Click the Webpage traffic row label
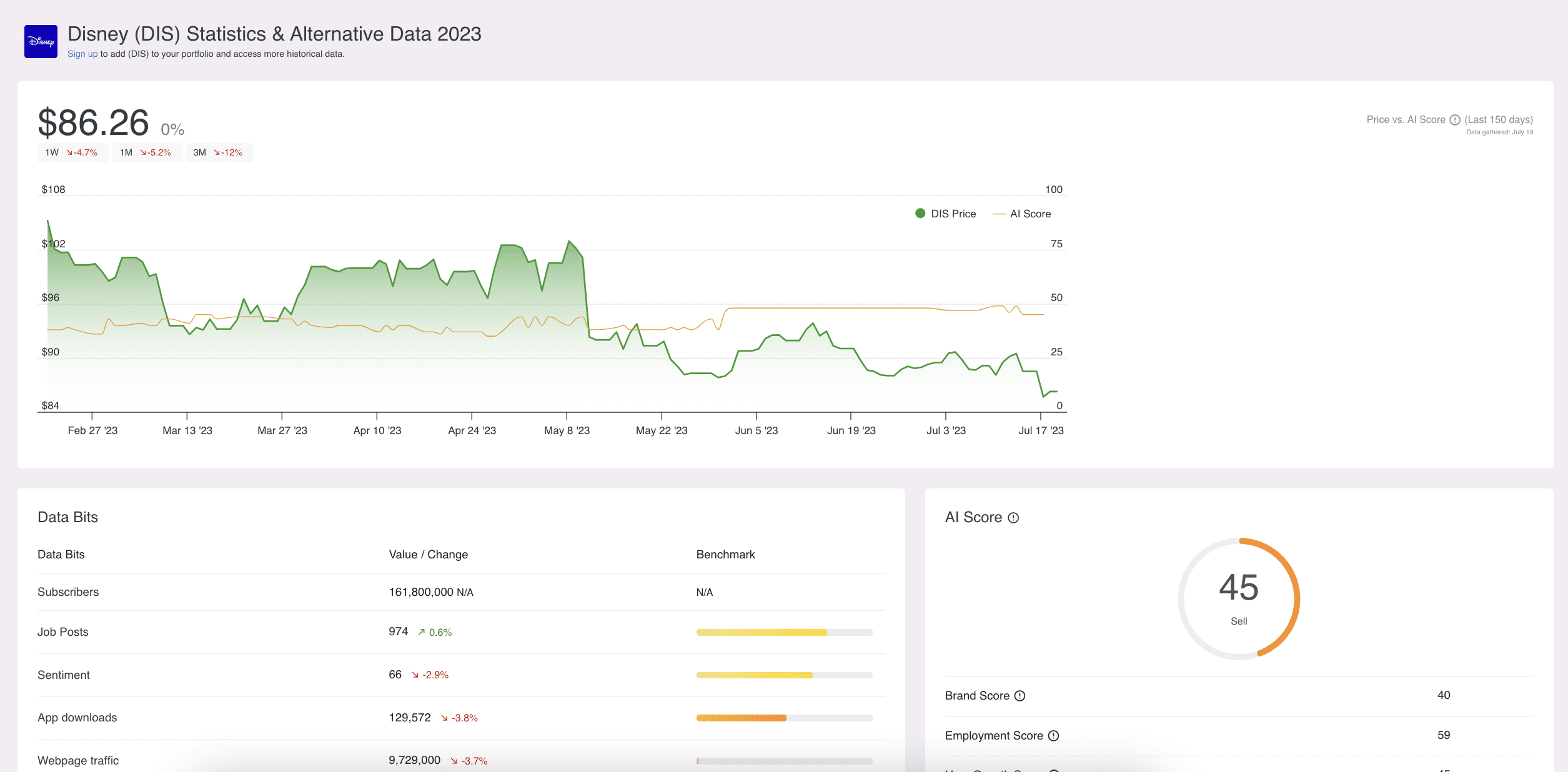 point(78,761)
